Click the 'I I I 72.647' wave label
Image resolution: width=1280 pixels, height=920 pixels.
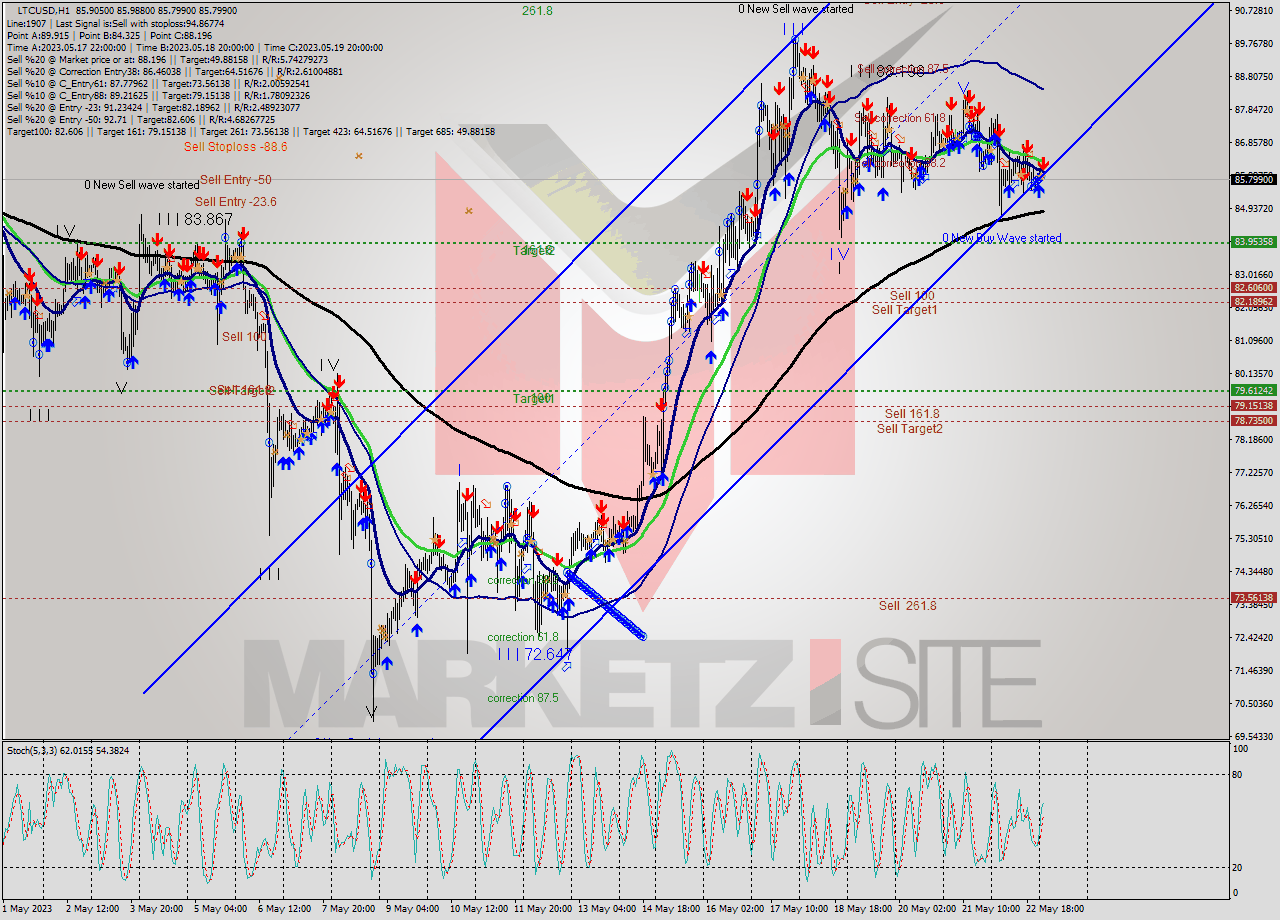[535, 654]
